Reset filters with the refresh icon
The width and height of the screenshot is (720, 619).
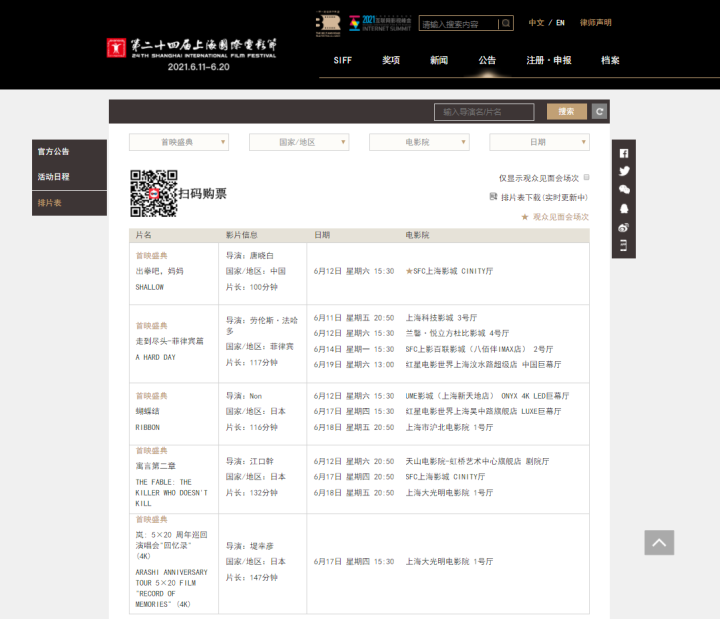click(599, 112)
